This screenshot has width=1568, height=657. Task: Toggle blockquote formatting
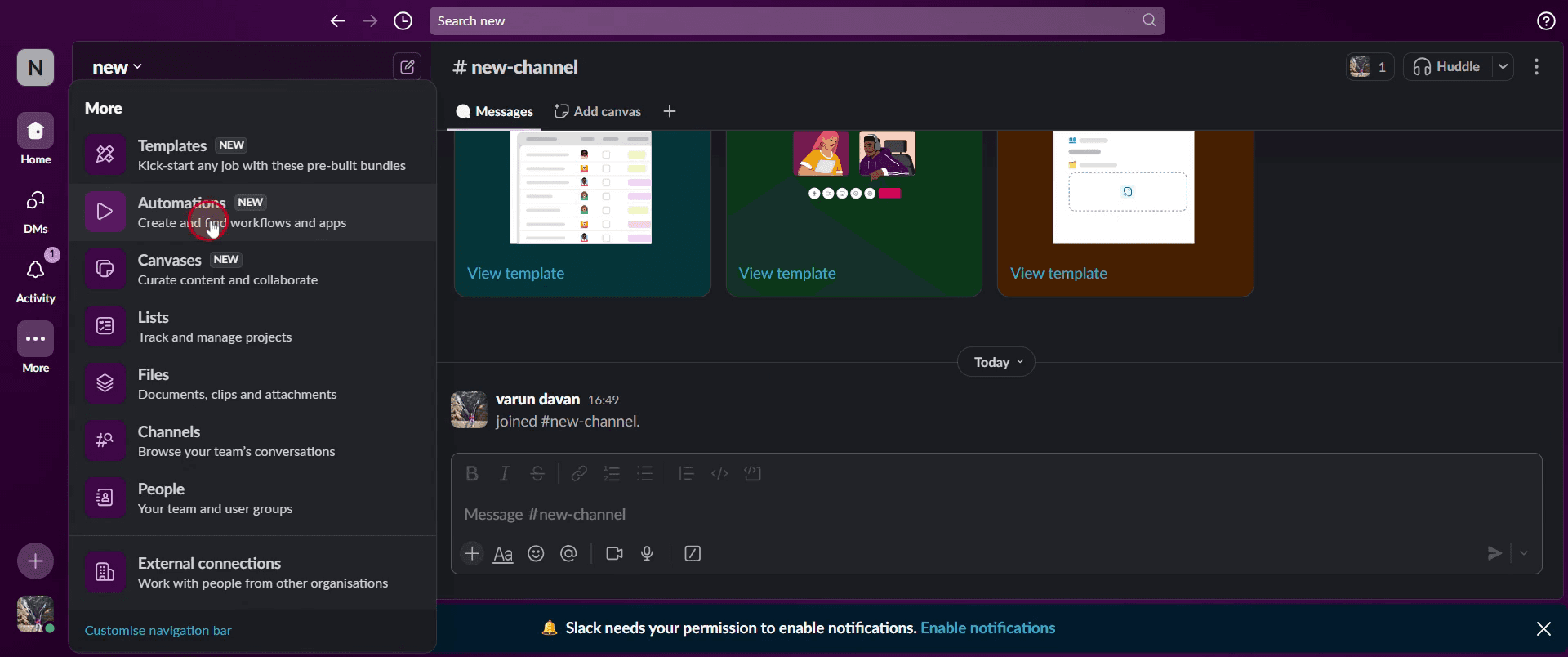[686, 474]
